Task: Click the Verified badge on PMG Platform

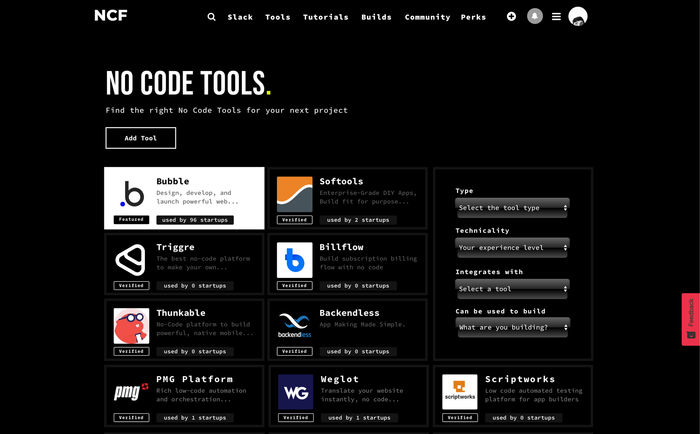Action: coord(131,417)
